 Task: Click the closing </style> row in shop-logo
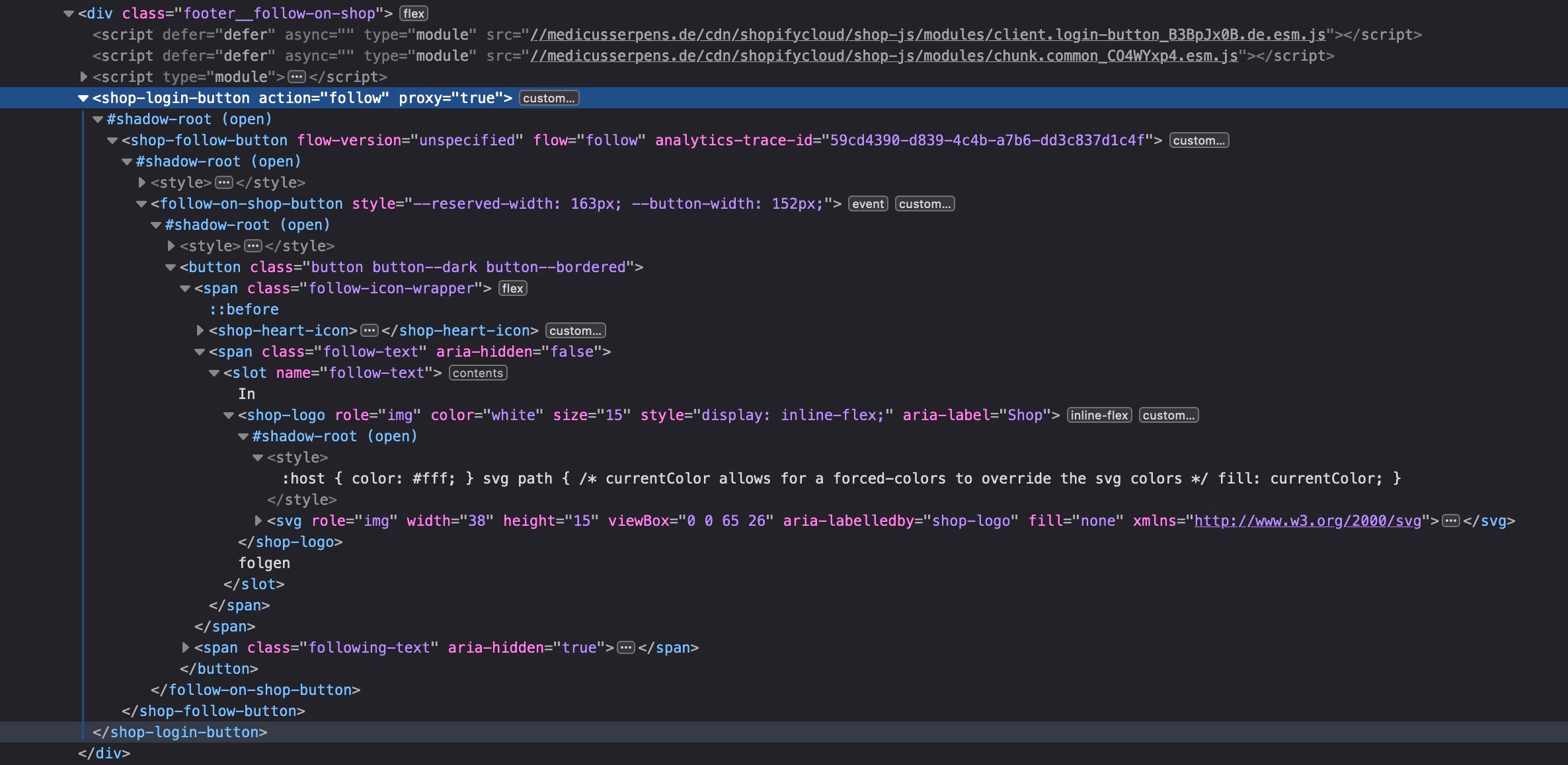[302, 499]
